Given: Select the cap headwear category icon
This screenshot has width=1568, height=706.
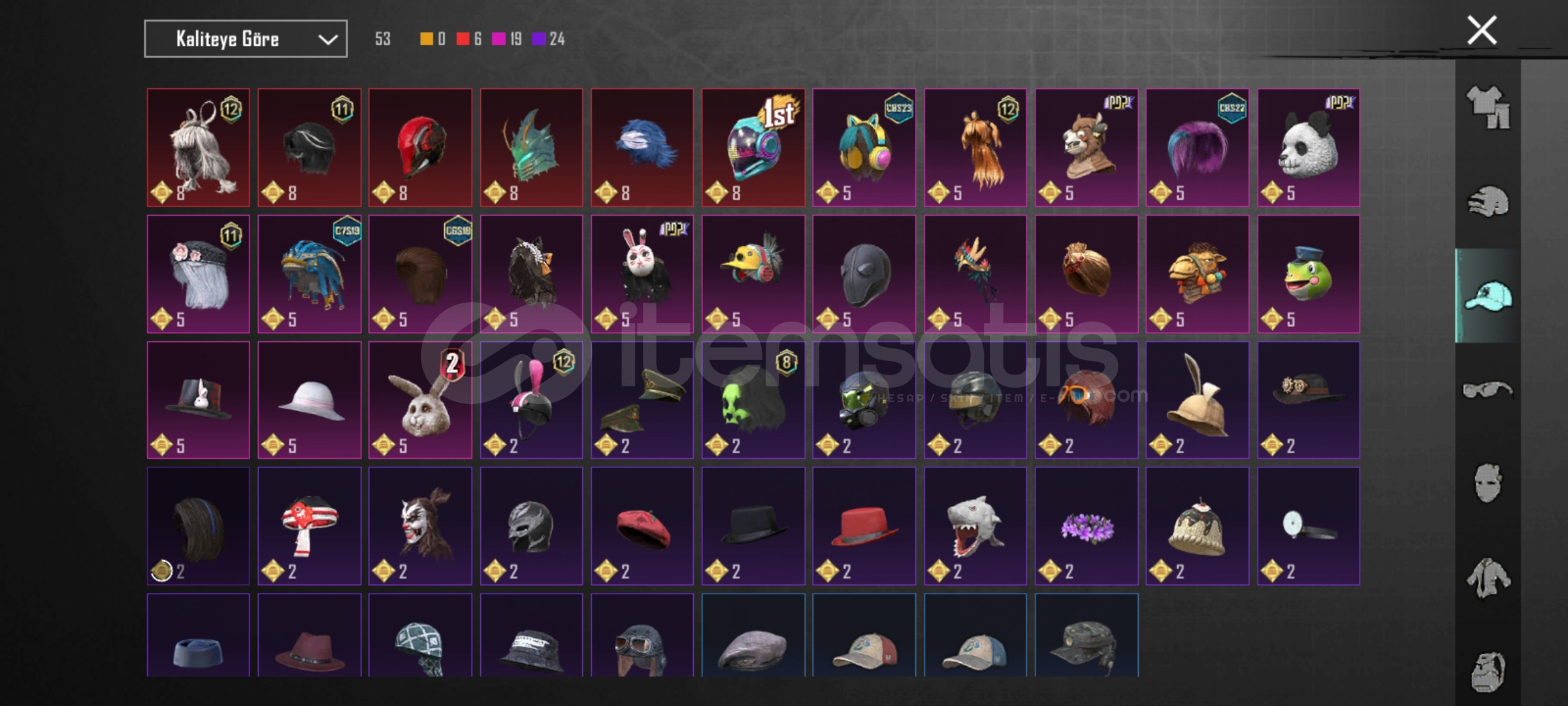Looking at the screenshot, I should coord(1488,296).
